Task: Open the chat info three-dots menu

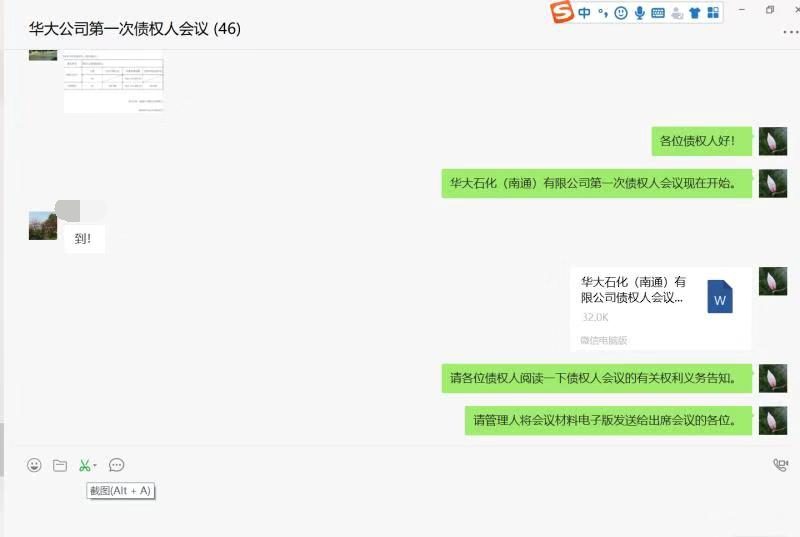Action: click(x=791, y=32)
